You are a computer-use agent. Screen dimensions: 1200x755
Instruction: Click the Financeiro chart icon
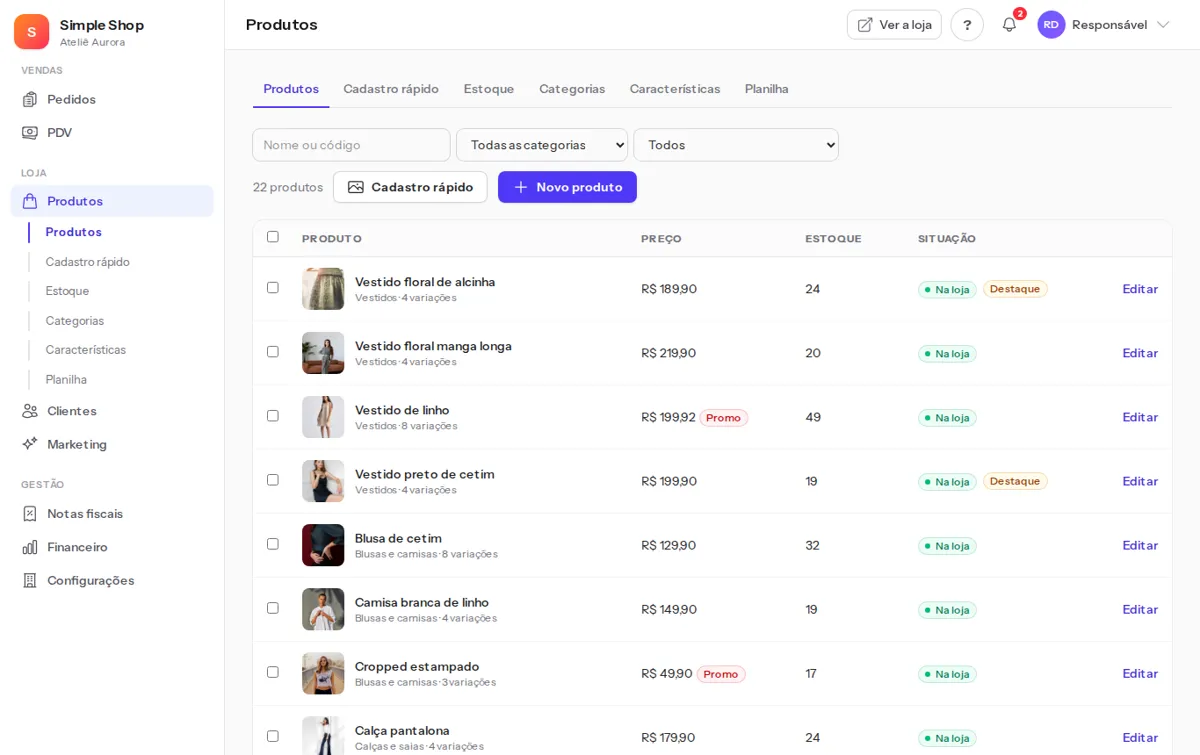30,547
